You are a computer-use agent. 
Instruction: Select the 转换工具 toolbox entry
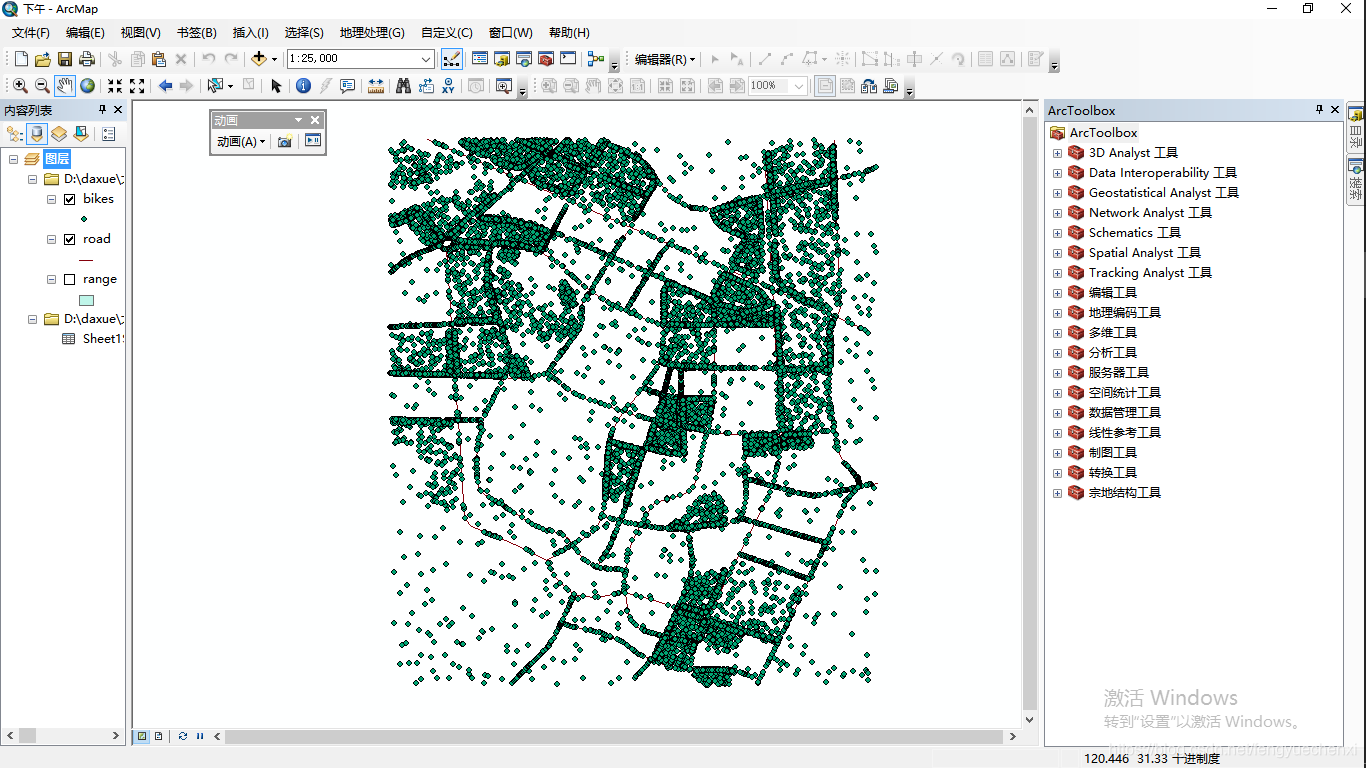click(1112, 473)
